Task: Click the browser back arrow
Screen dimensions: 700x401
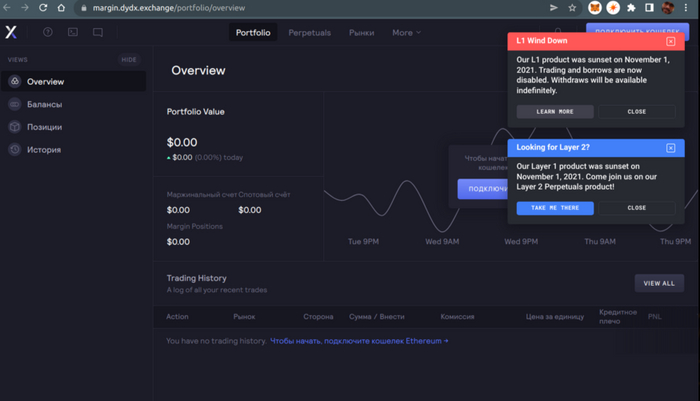Action: click(x=7, y=8)
